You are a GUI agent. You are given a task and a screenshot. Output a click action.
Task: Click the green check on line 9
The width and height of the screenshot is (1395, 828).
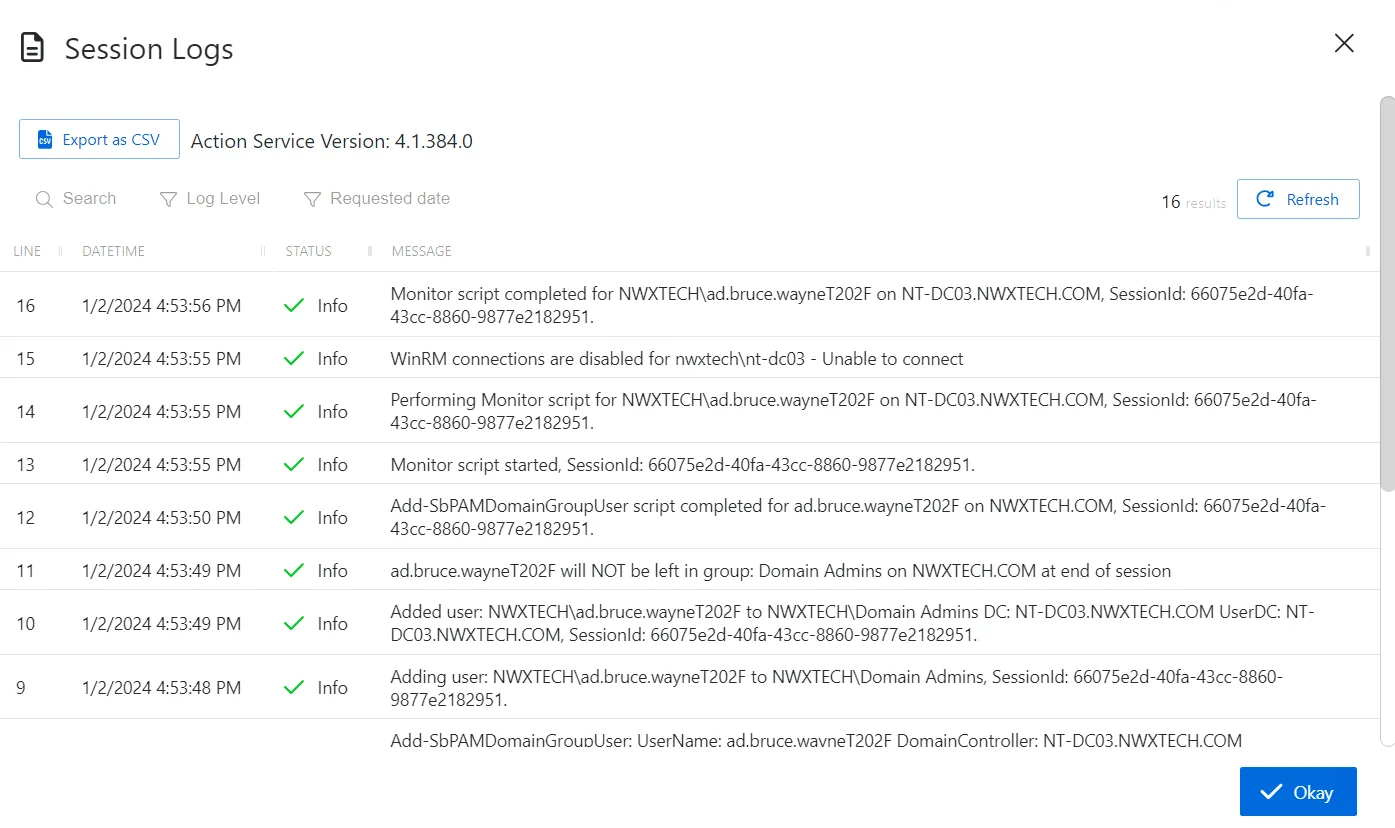(x=294, y=688)
